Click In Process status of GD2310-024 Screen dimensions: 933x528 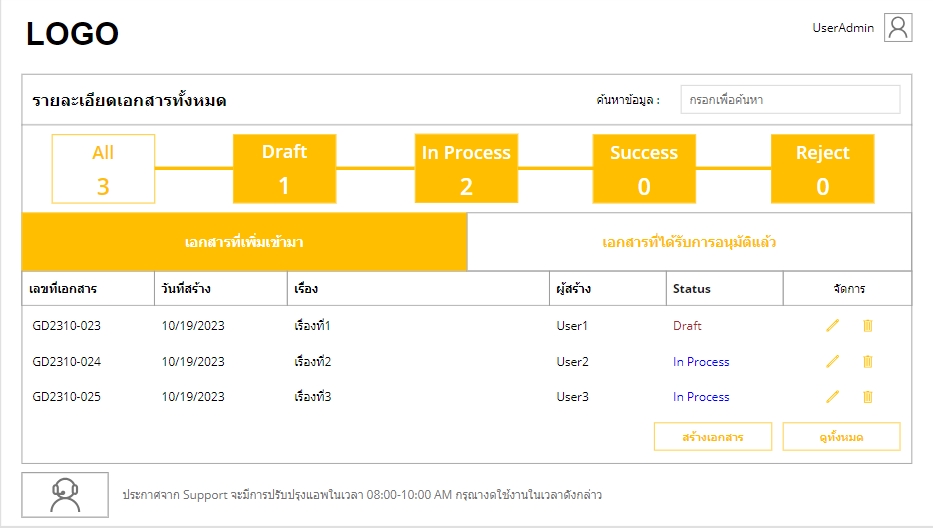click(x=701, y=361)
